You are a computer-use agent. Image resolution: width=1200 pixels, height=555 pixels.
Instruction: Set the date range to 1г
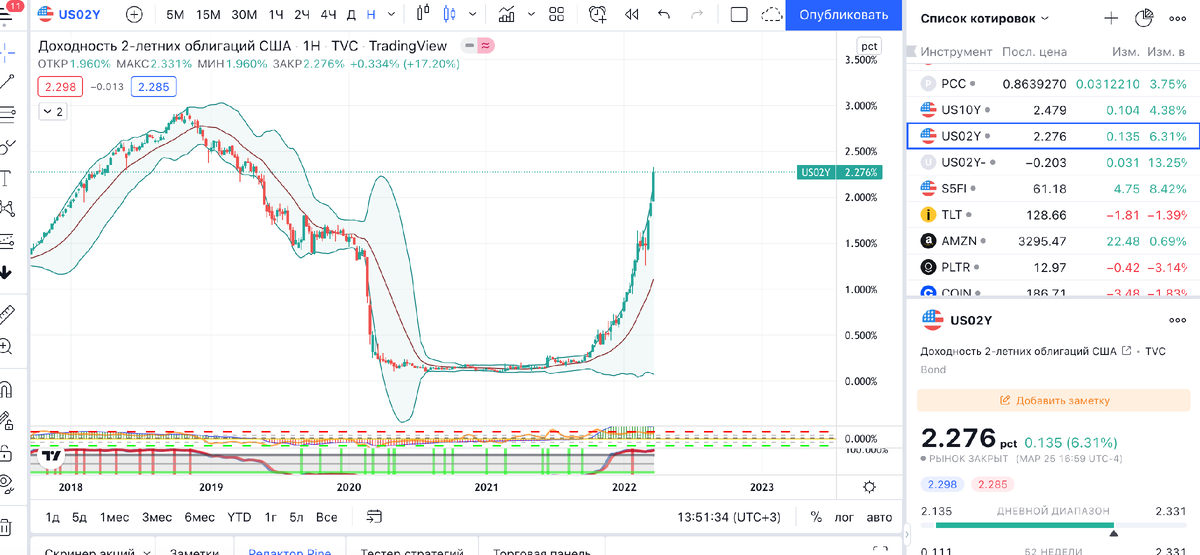point(270,517)
